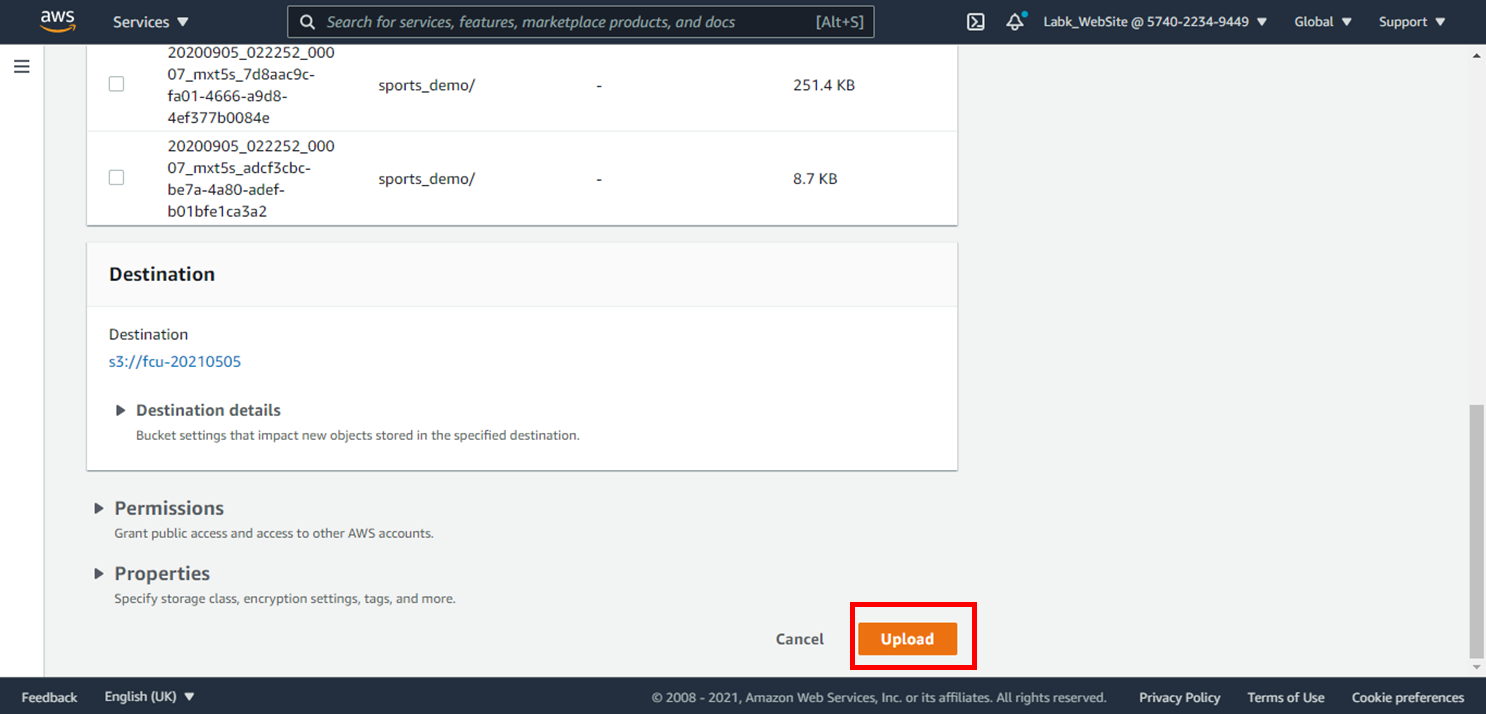
Task: Click the scrollbar down arrow
Action: (x=1477, y=667)
